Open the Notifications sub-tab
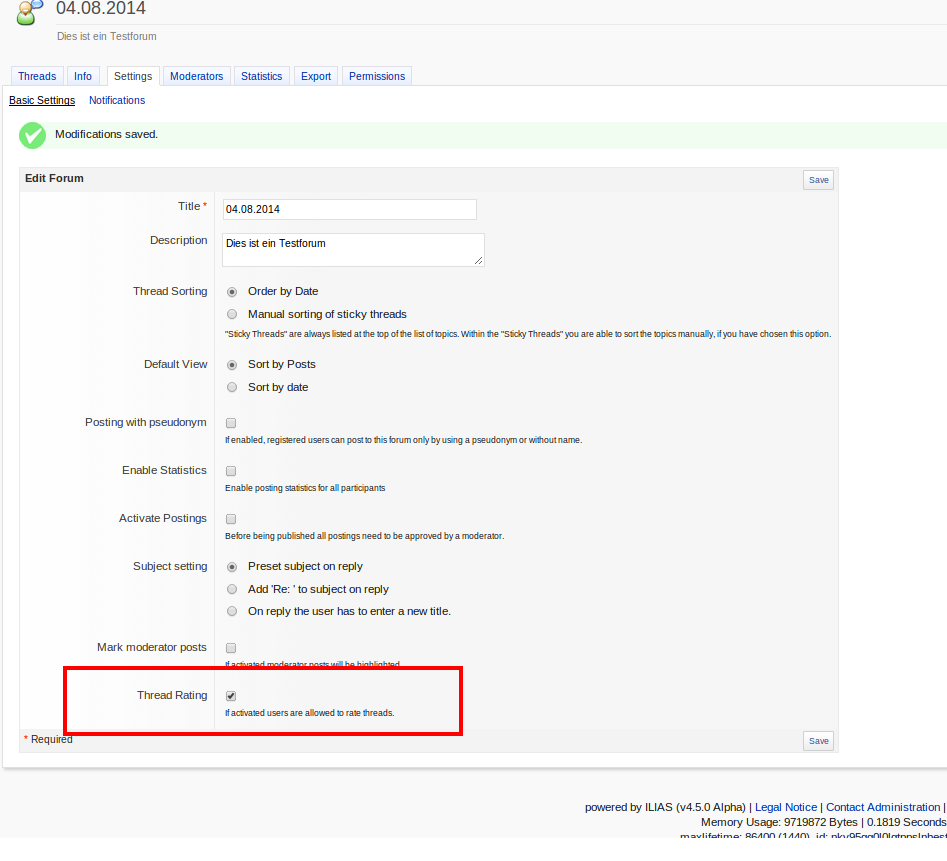The height and width of the screenshot is (861, 947). (x=117, y=100)
